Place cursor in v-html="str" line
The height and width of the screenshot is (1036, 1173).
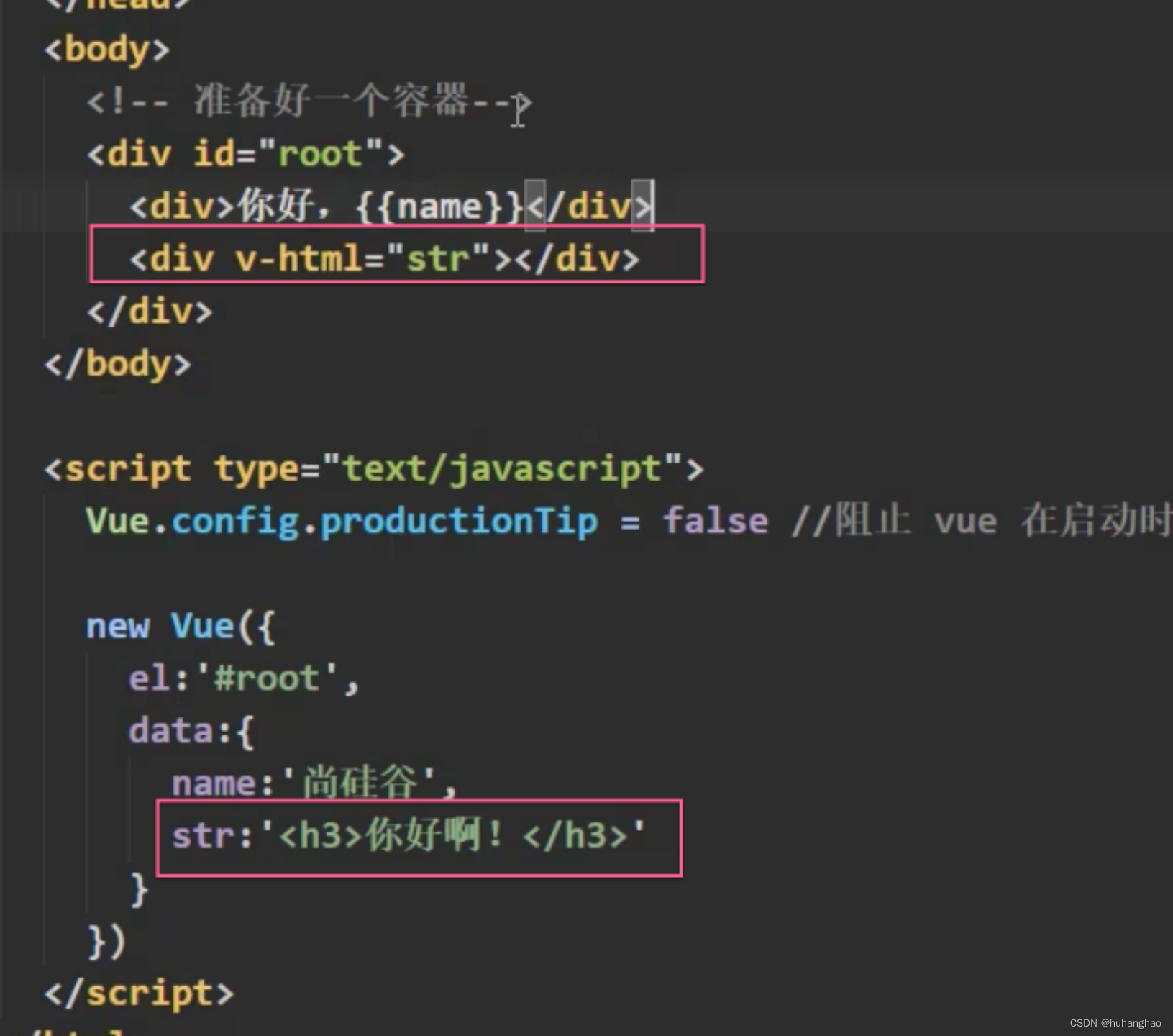(x=384, y=258)
